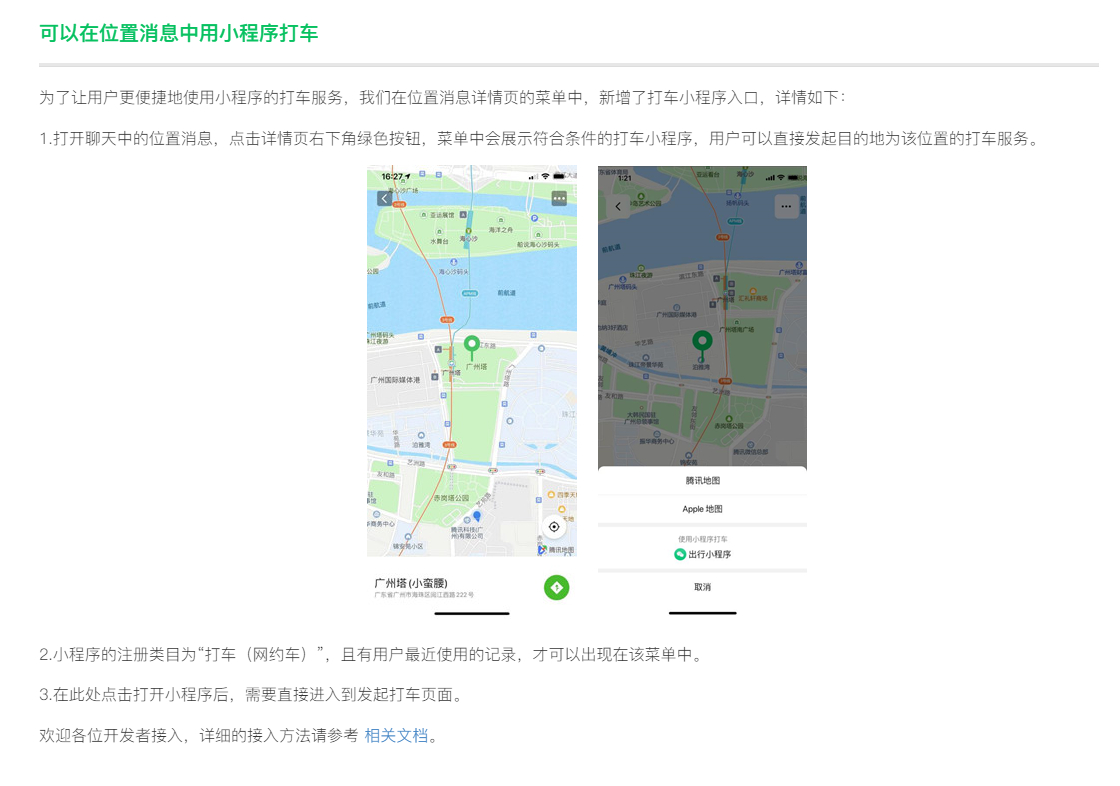Tap the three-dot button in right phone screenshot
Image resolution: width=1120 pixels, height=786 pixels.
[786, 207]
